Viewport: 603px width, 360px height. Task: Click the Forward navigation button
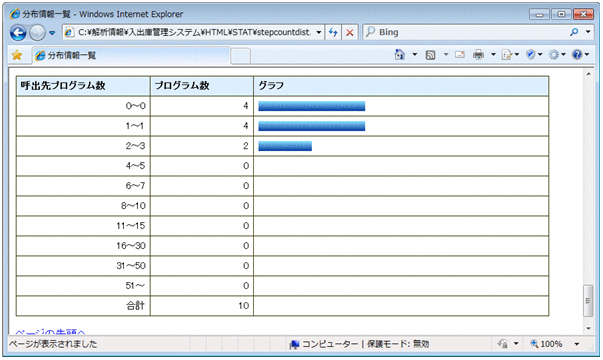point(37,33)
